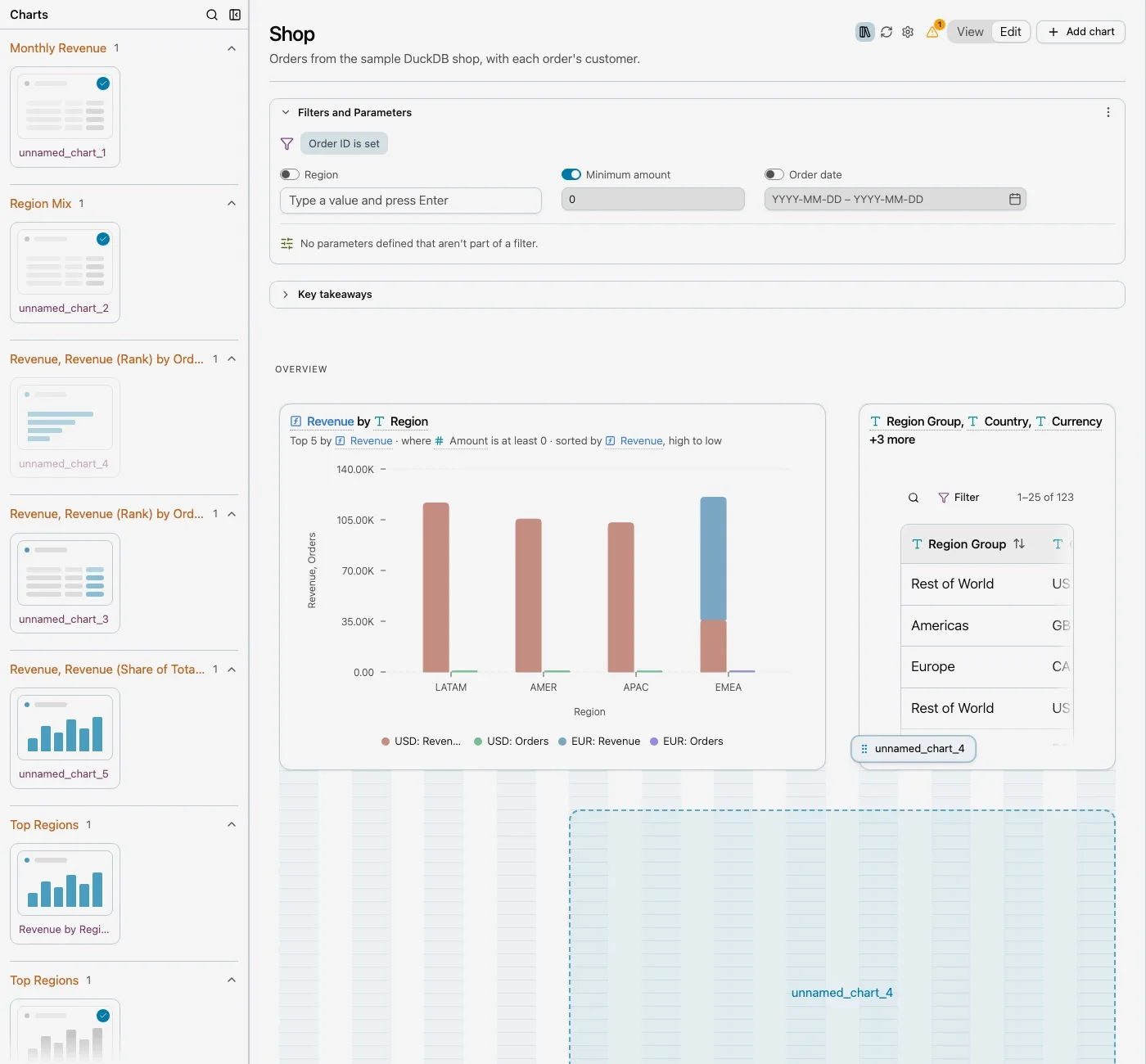The height and width of the screenshot is (1064, 1146).
Task: Click the Europe table row
Action: coord(987,667)
